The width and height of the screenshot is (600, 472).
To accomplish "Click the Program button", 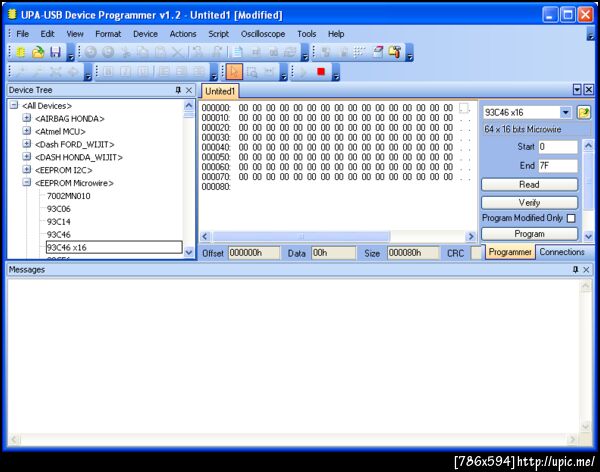I will [x=529, y=234].
